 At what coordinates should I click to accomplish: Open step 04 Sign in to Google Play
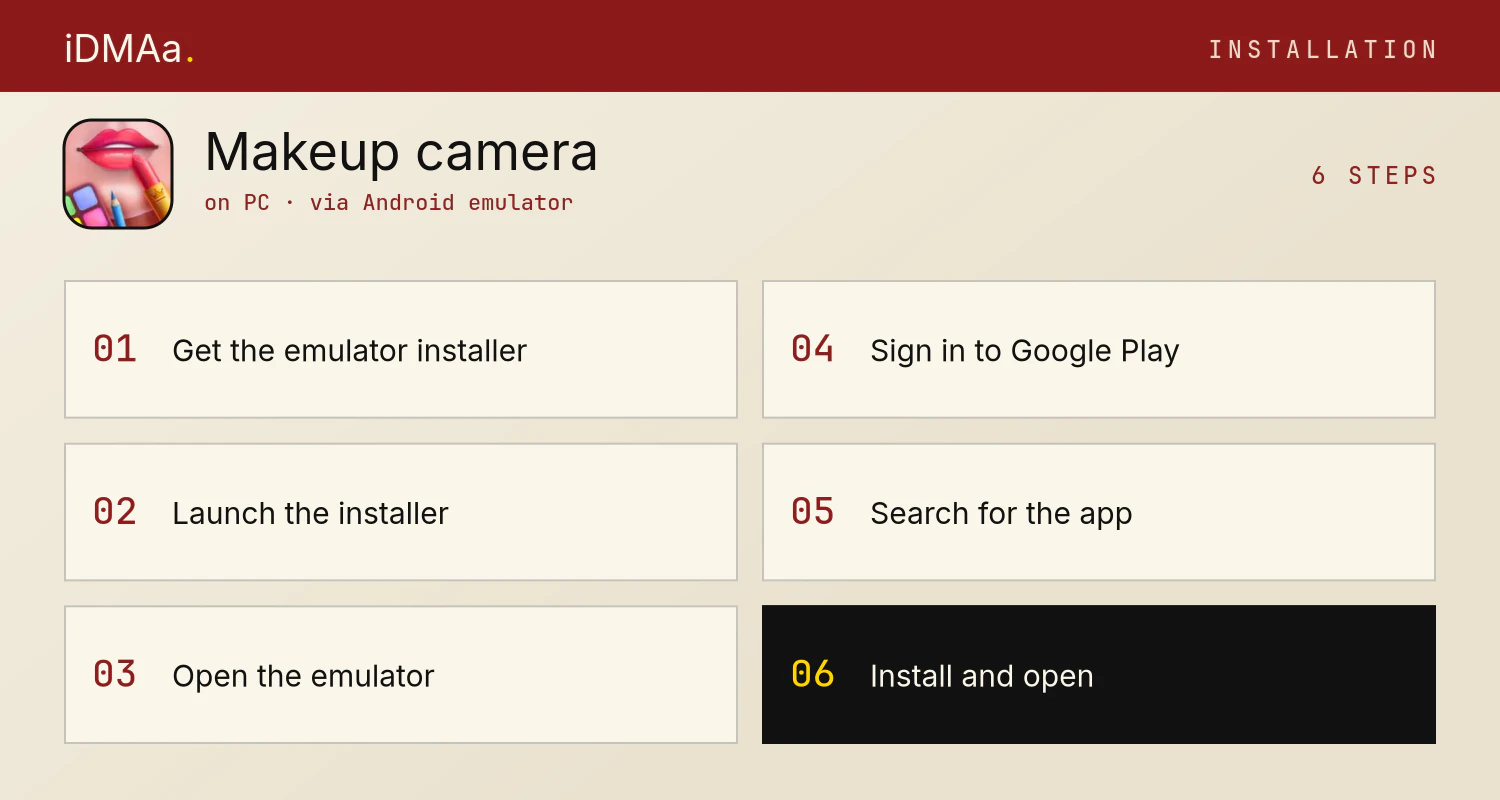[1099, 349]
